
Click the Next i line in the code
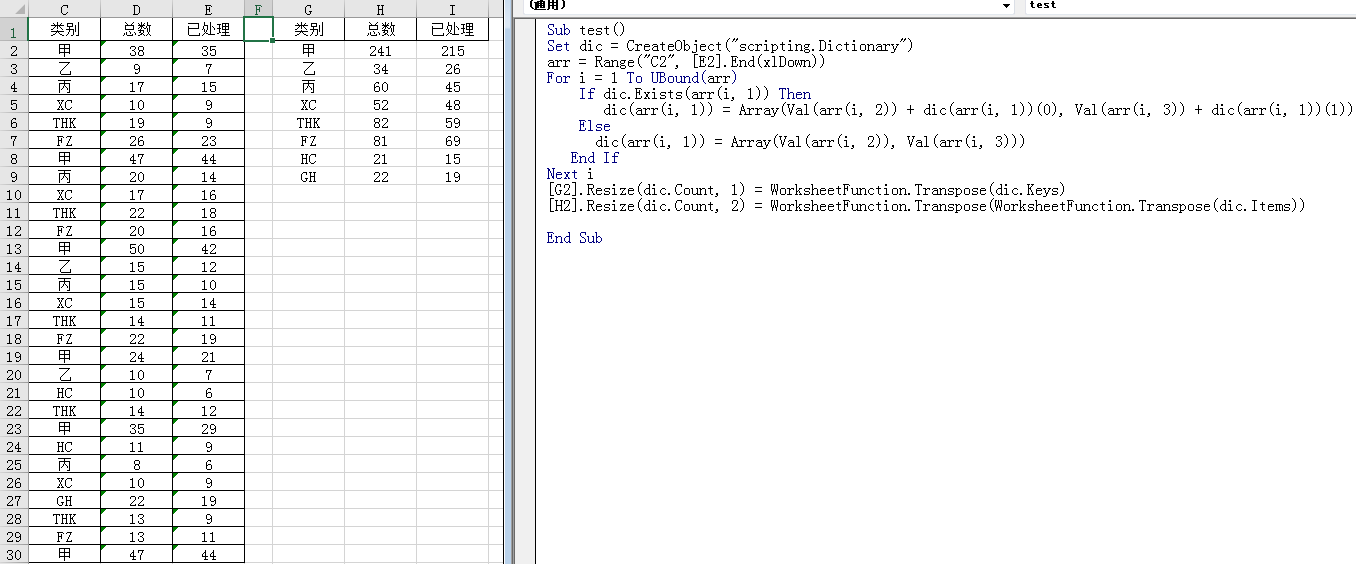(570, 174)
